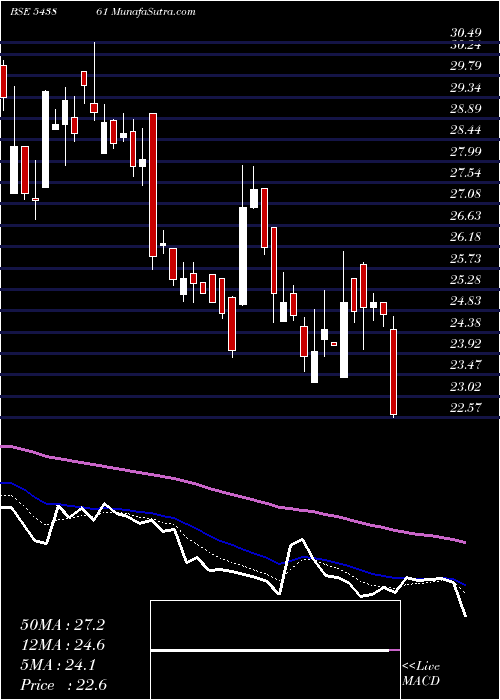This screenshot has width=500, height=700.
Task: Click the 25.28 price axis label
Action: (x=466, y=279)
